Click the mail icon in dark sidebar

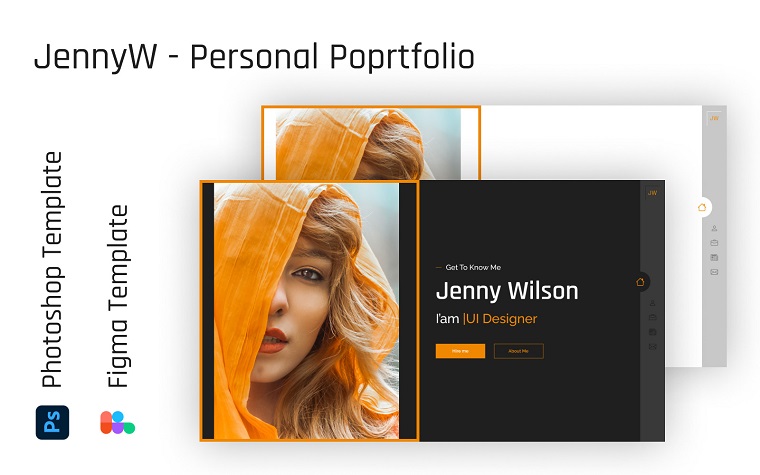coord(652,347)
